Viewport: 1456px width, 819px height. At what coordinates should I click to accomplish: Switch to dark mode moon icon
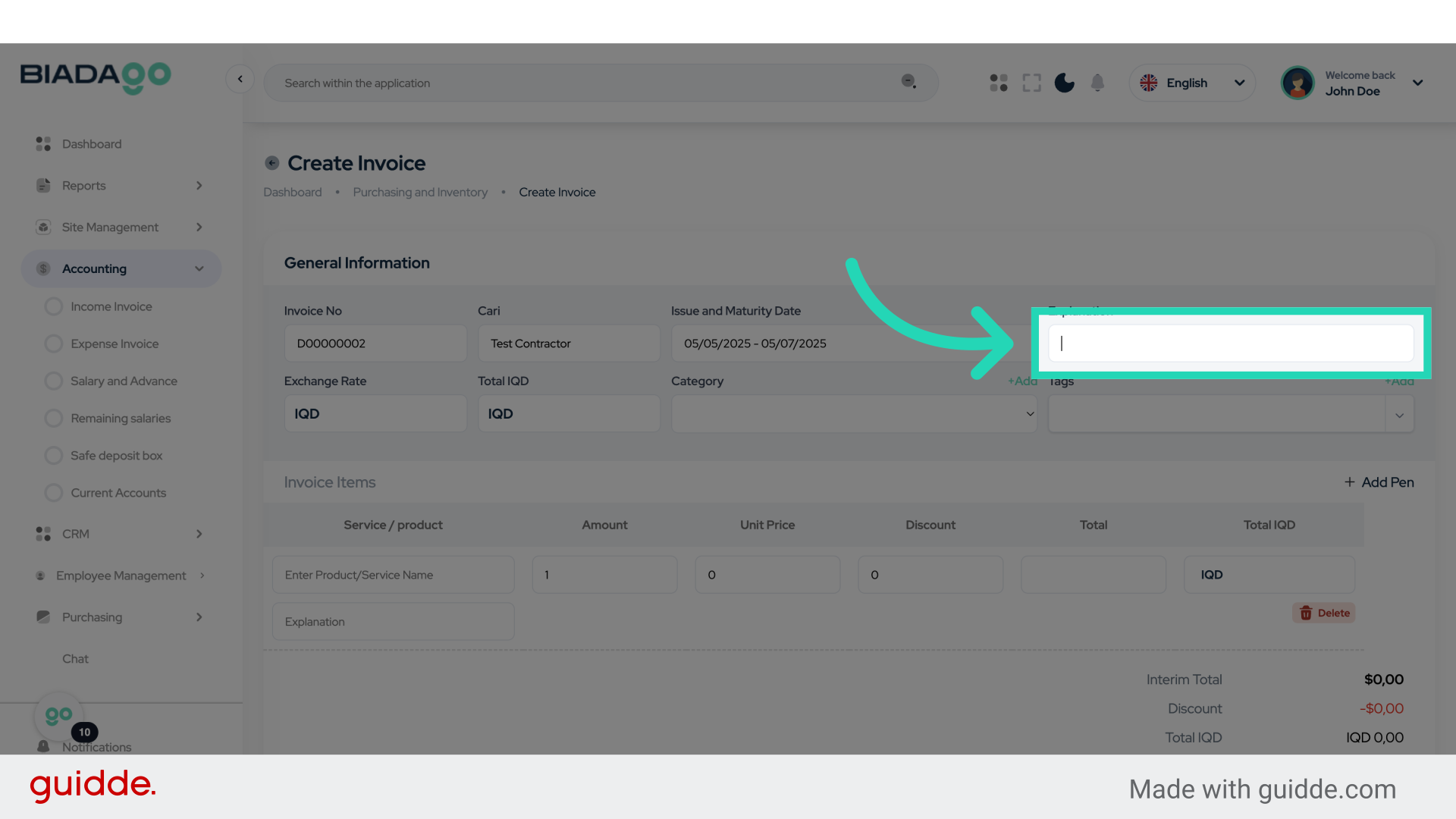(x=1065, y=83)
